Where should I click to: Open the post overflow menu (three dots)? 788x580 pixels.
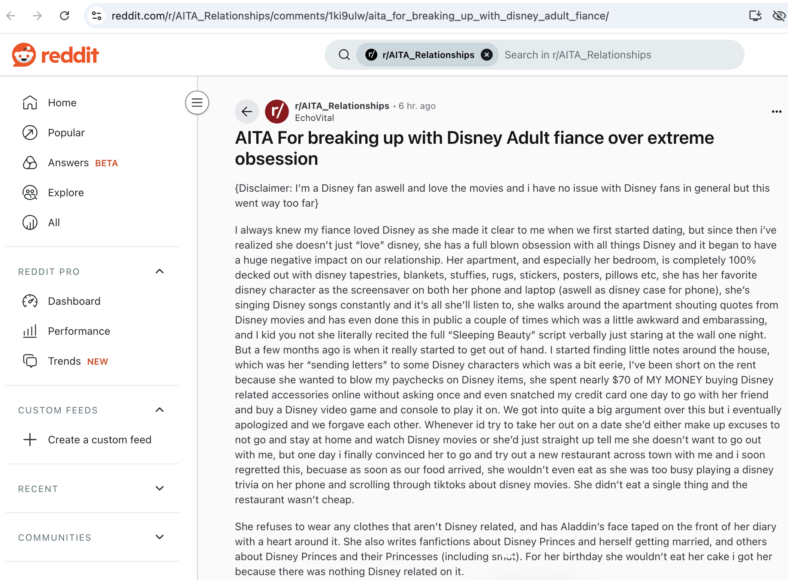click(x=776, y=112)
